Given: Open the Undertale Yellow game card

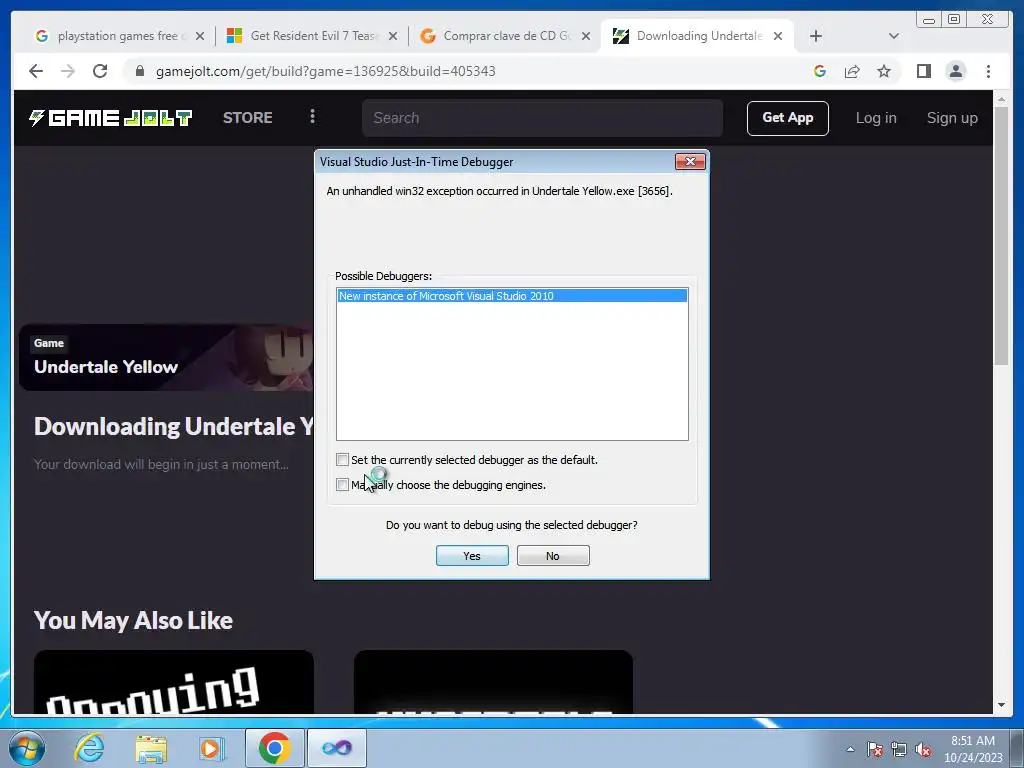Looking at the screenshot, I should pyautogui.click(x=166, y=357).
